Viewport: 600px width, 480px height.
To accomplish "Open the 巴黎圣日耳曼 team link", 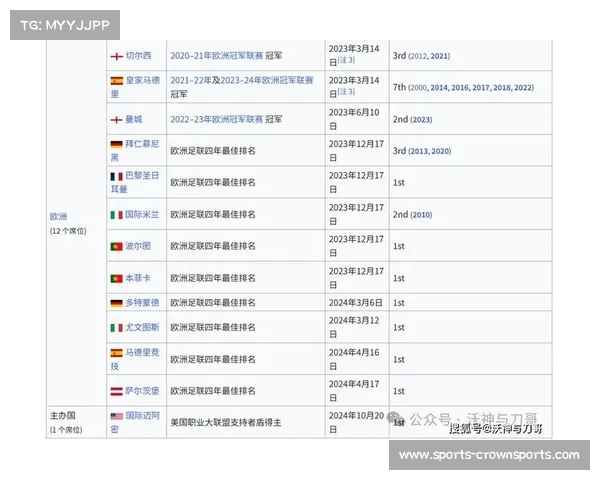I will [x=135, y=182].
